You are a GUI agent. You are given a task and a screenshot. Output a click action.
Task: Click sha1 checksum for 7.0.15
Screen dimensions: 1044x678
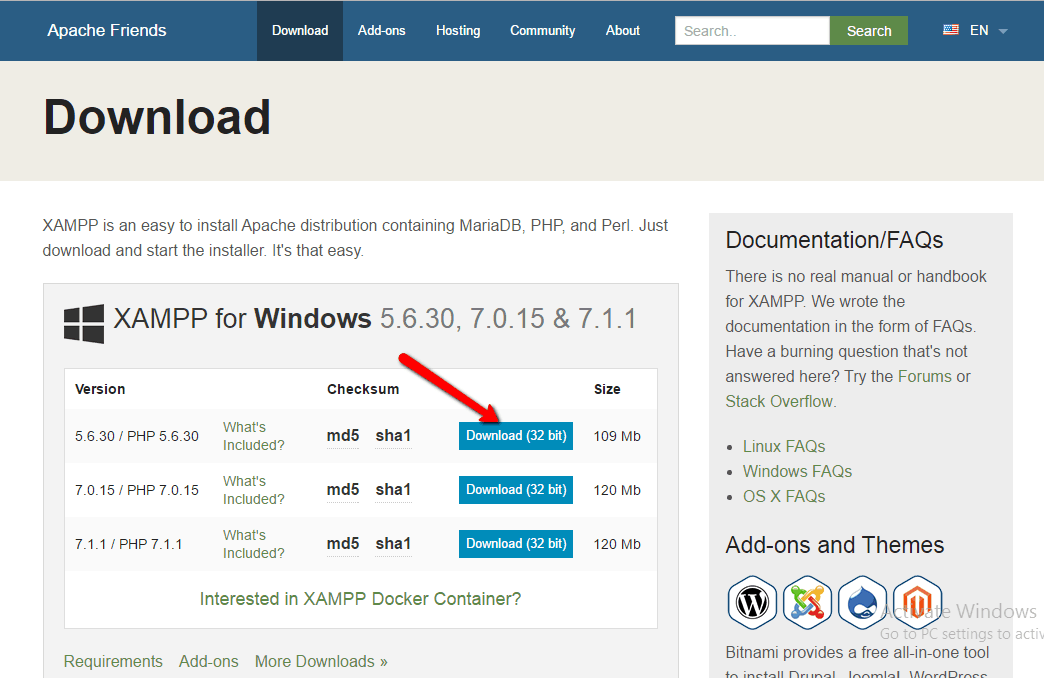(x=393, y=490)
